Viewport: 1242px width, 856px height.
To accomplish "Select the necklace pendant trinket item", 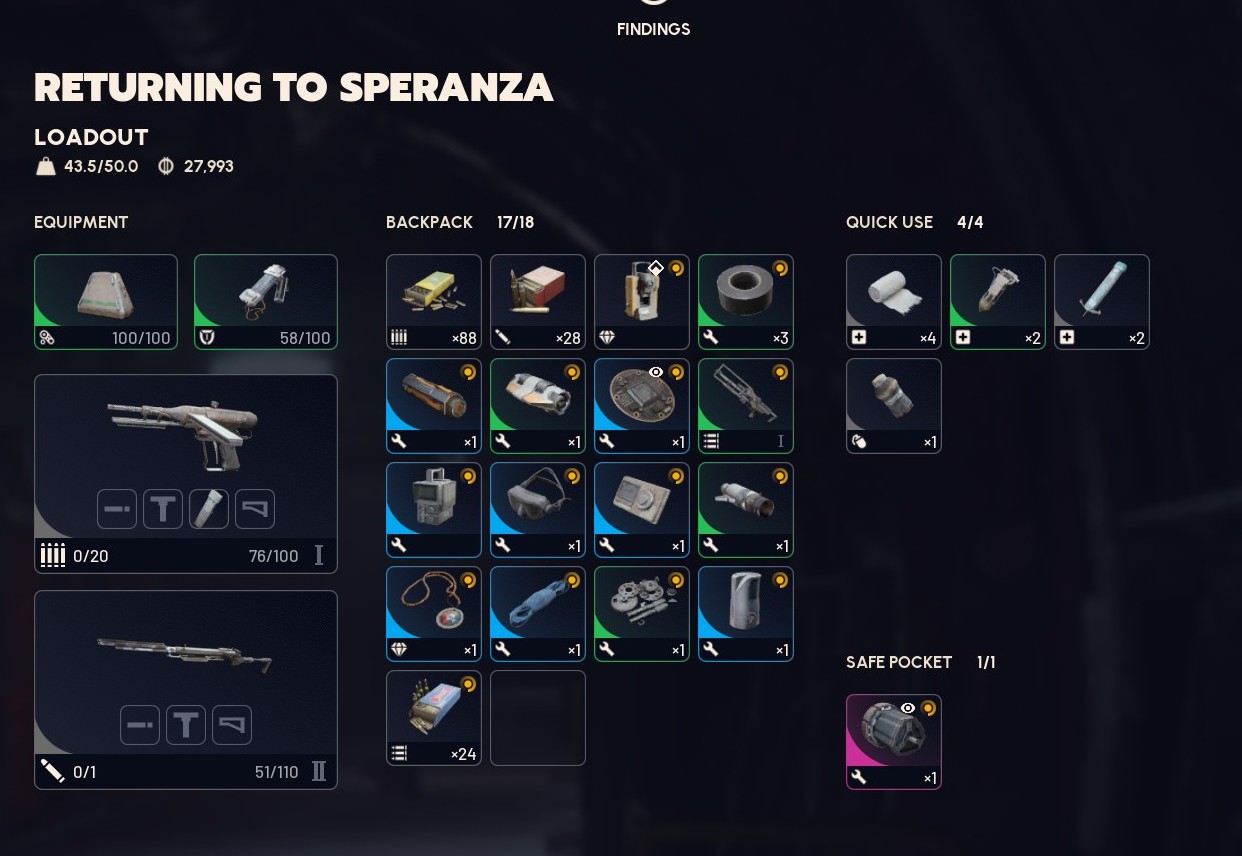I will pyautogui.click(x=434, y=614).
